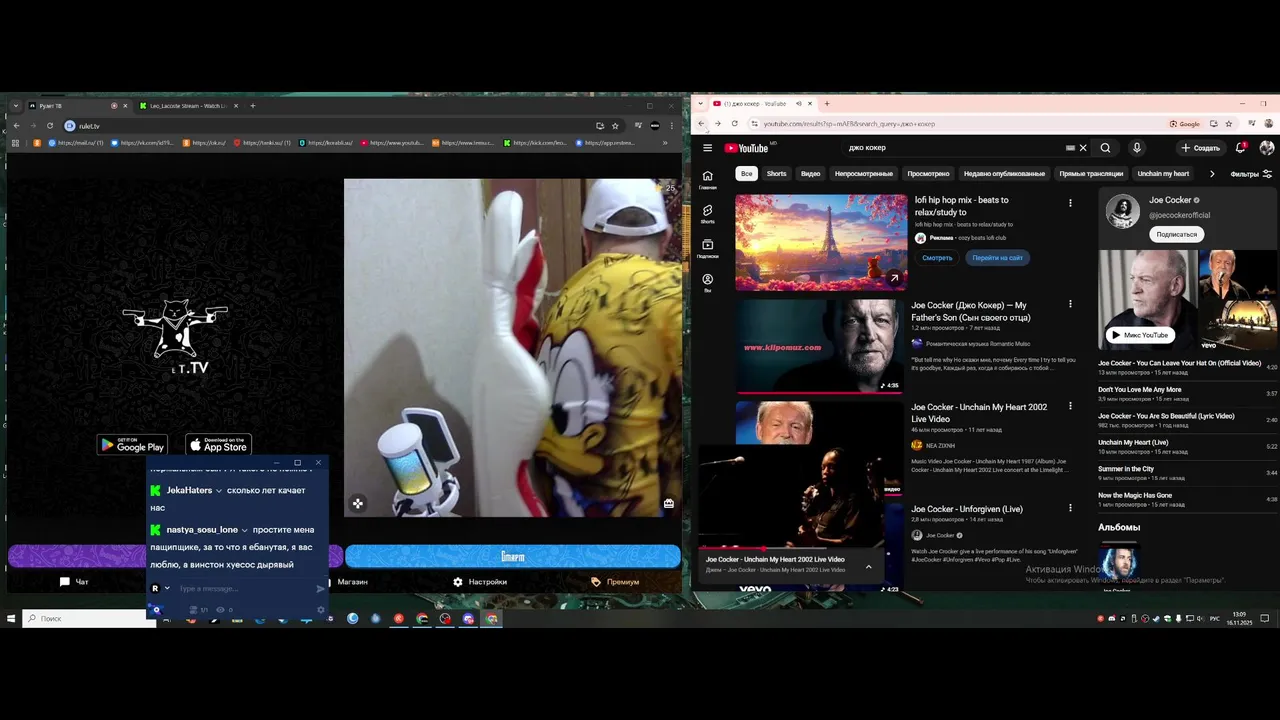Click Перейти на сайт button
This screenshot has height=720, width=1280.
(x=997, y=258)
